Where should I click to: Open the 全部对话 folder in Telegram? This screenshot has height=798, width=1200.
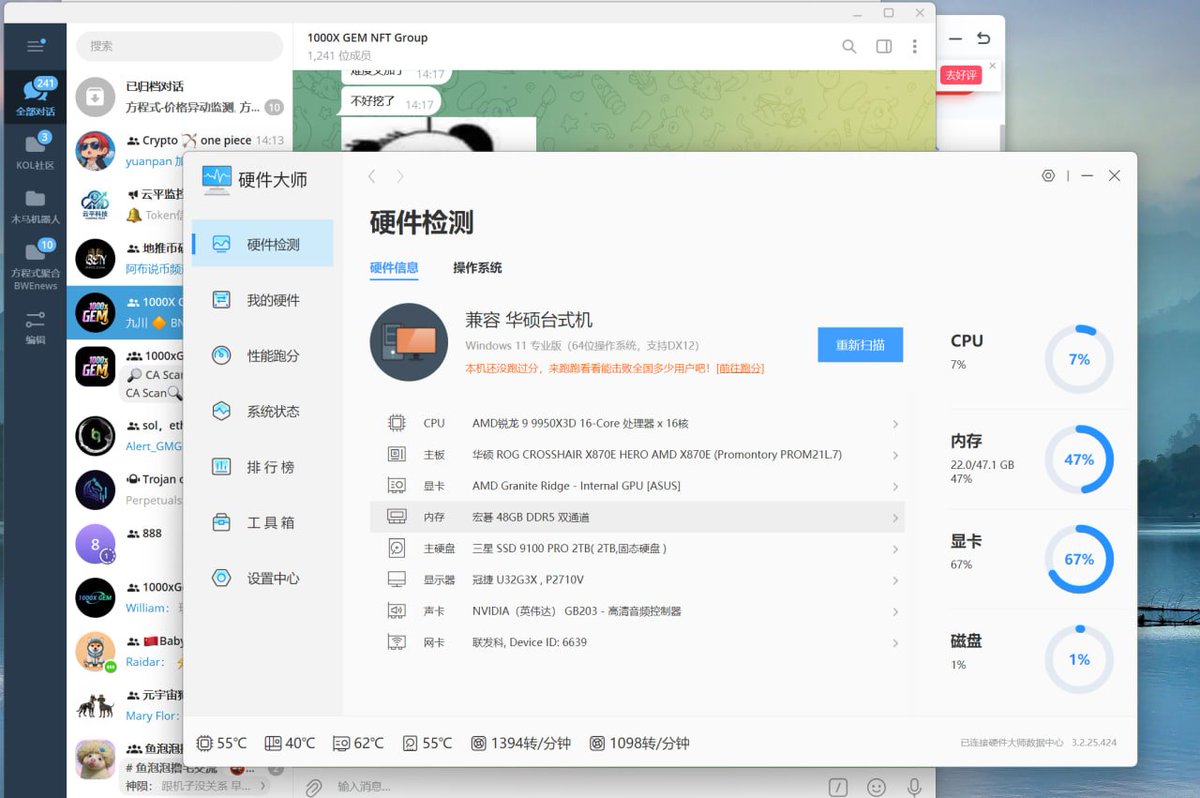click(x=35, y=97)
